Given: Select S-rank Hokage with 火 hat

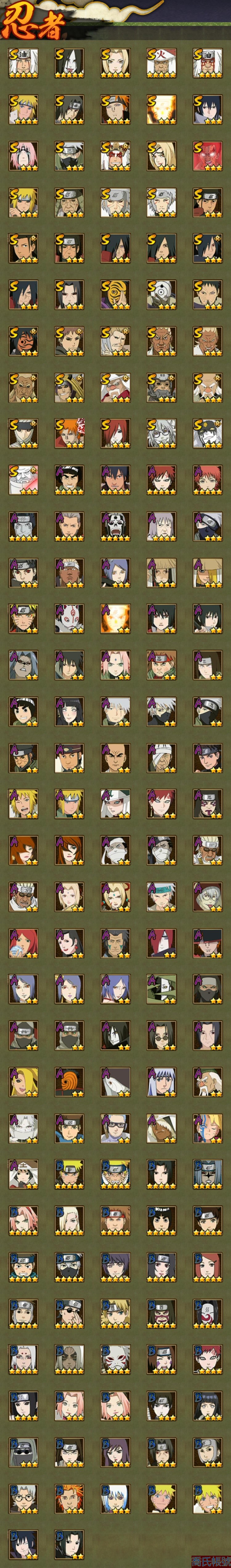Looking at the screenshot, I should (x=162, y=63).
